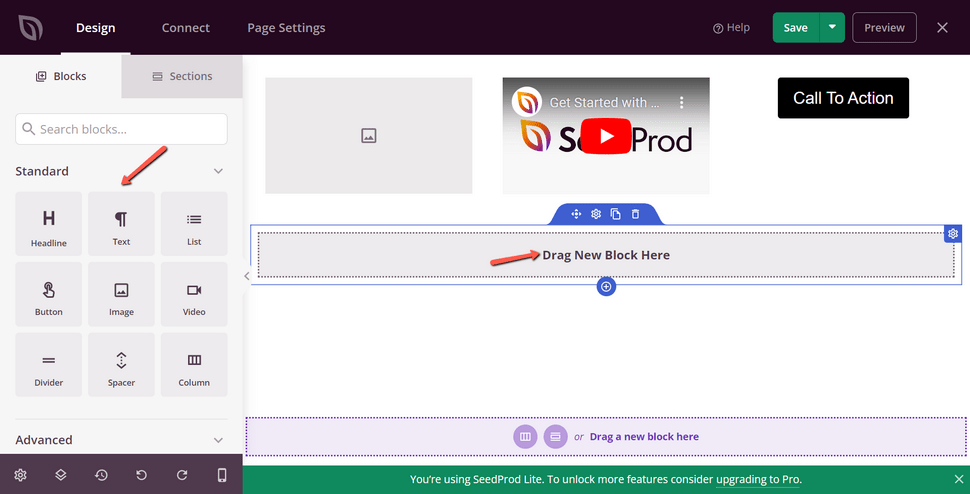970x494 pixels.
Task: Select the empty image placeholder
Action: tap(369, 135)
